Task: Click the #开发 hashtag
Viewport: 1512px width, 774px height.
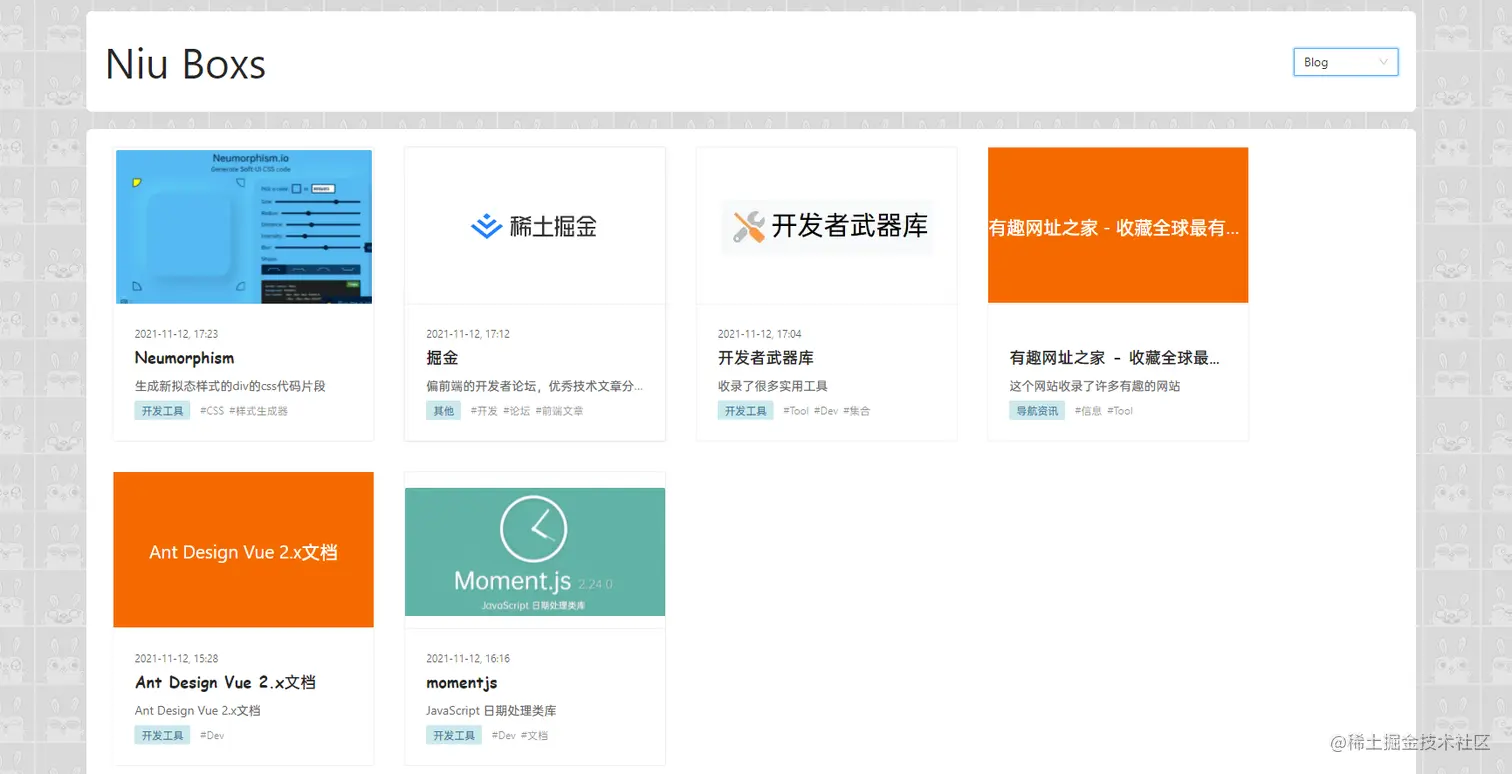Action: coord(484,411)
